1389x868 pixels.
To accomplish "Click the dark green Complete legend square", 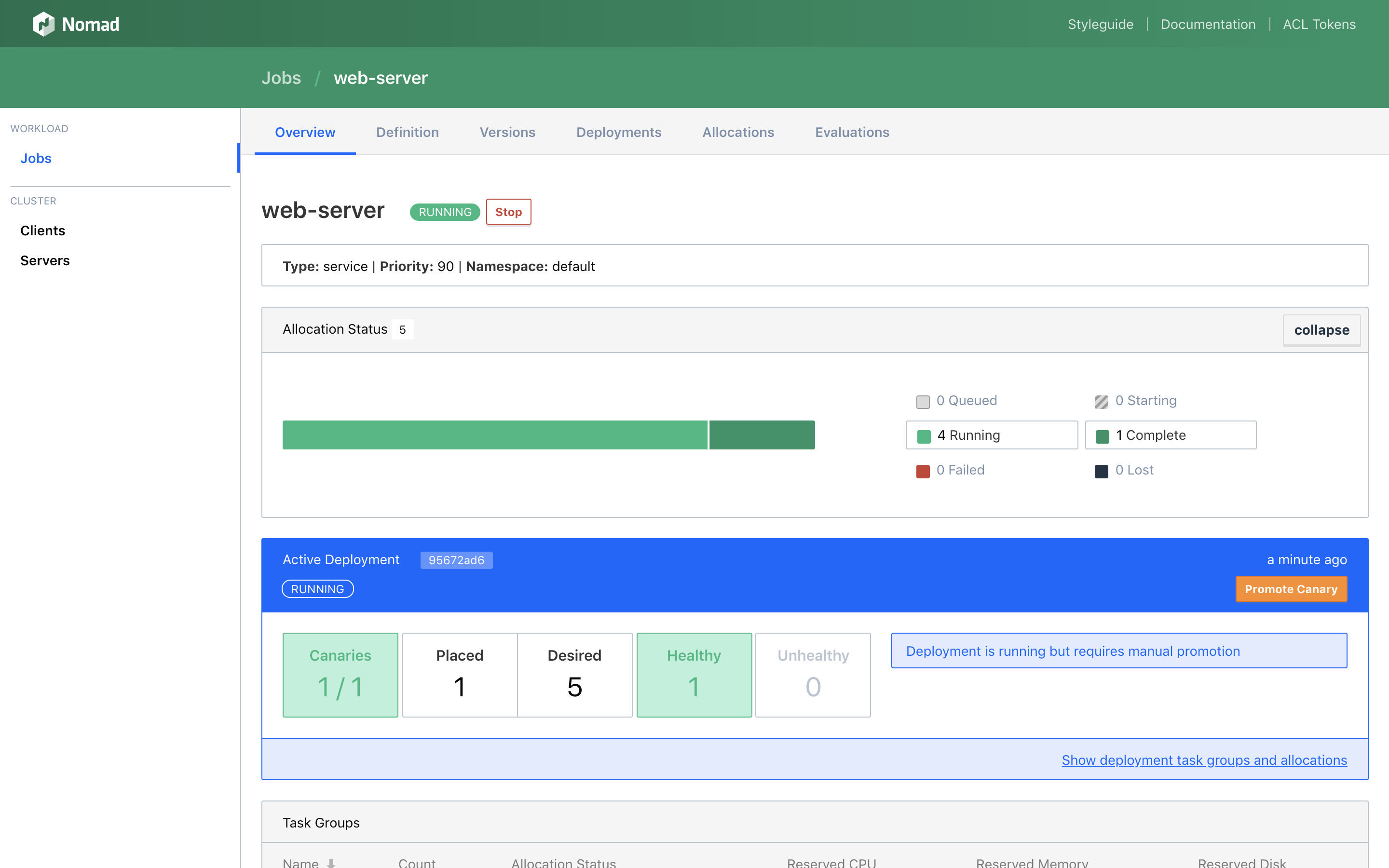I will tap(1102, 436).
